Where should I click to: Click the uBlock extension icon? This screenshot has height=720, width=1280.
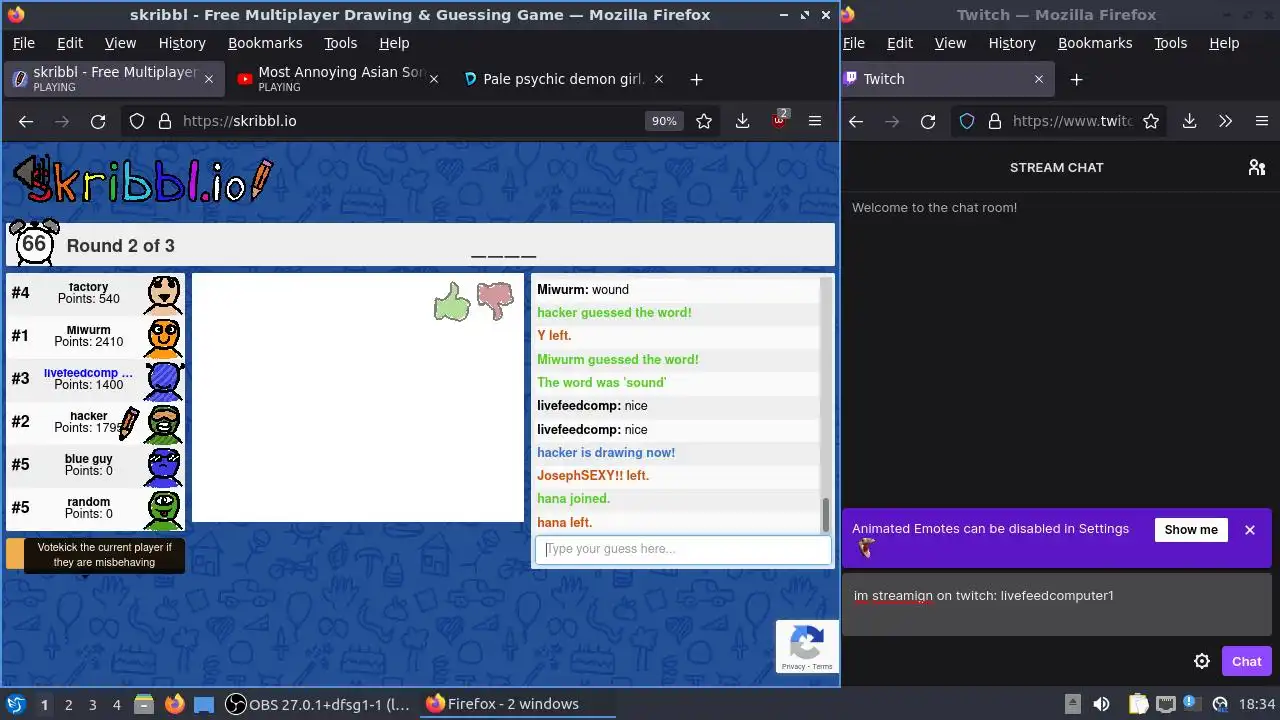coord(779,121)
